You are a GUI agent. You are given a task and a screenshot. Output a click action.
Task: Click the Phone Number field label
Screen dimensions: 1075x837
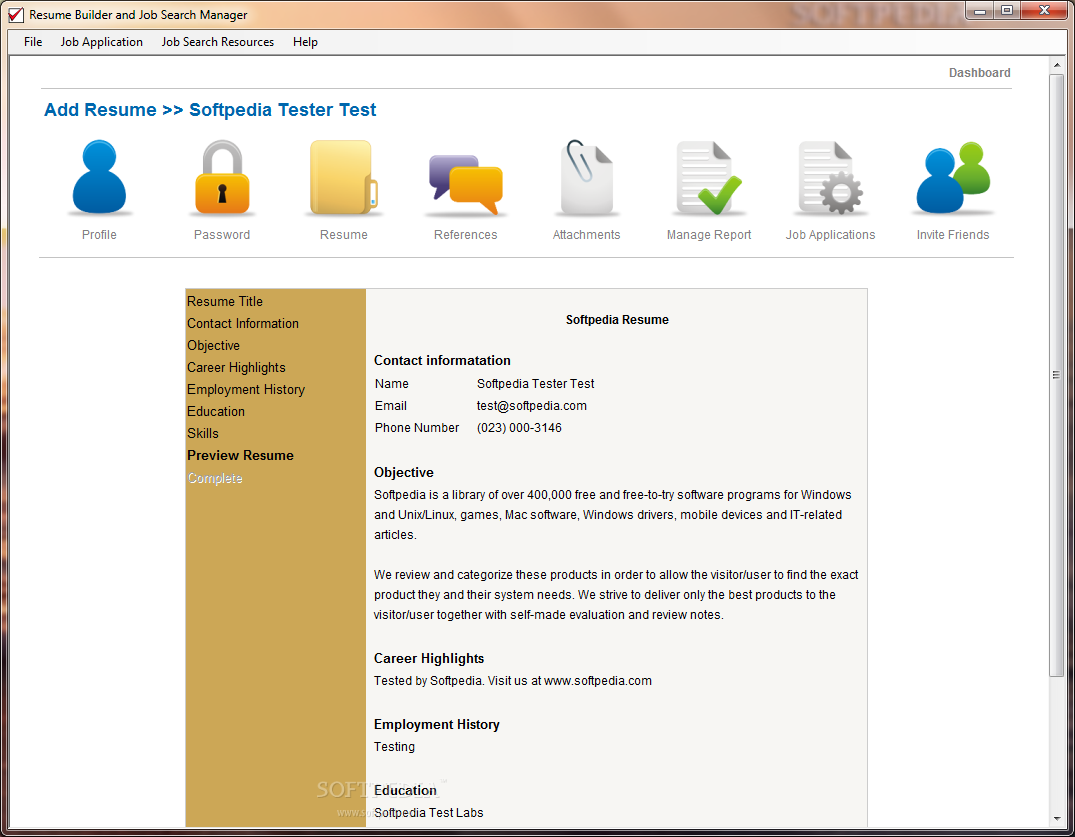tap(417, 428)
